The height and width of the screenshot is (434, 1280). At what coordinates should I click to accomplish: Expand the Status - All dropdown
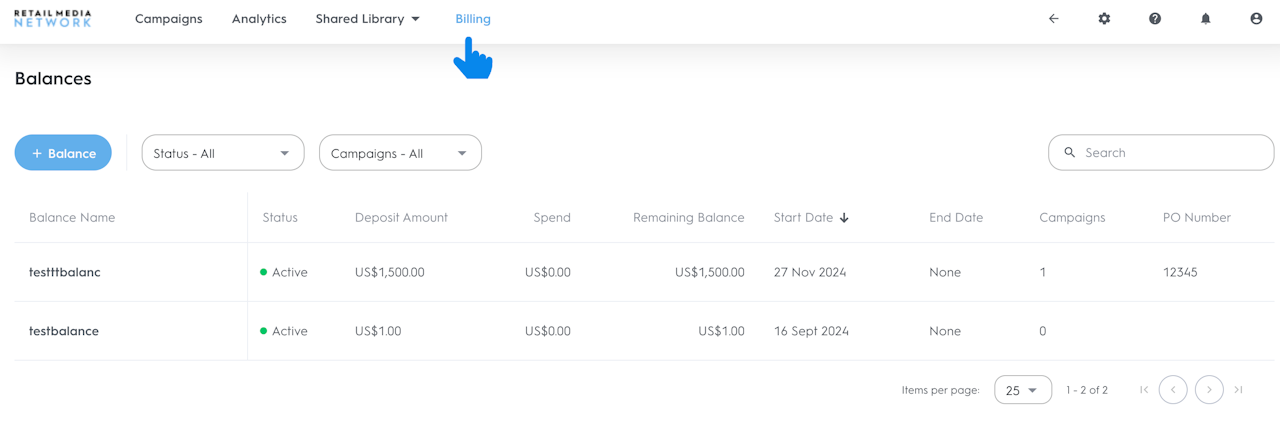pos(222,153)
